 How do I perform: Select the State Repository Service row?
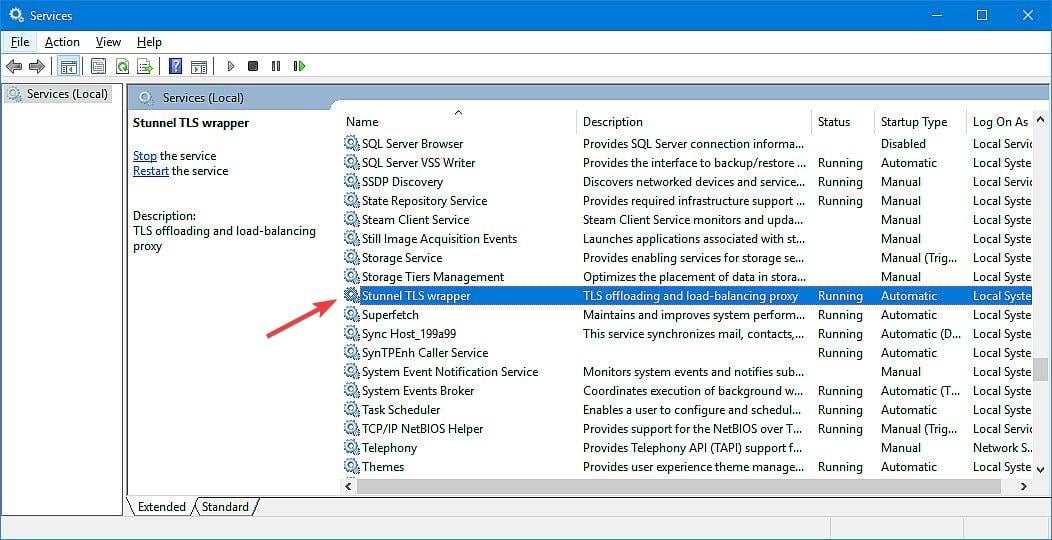pos(687,201)
